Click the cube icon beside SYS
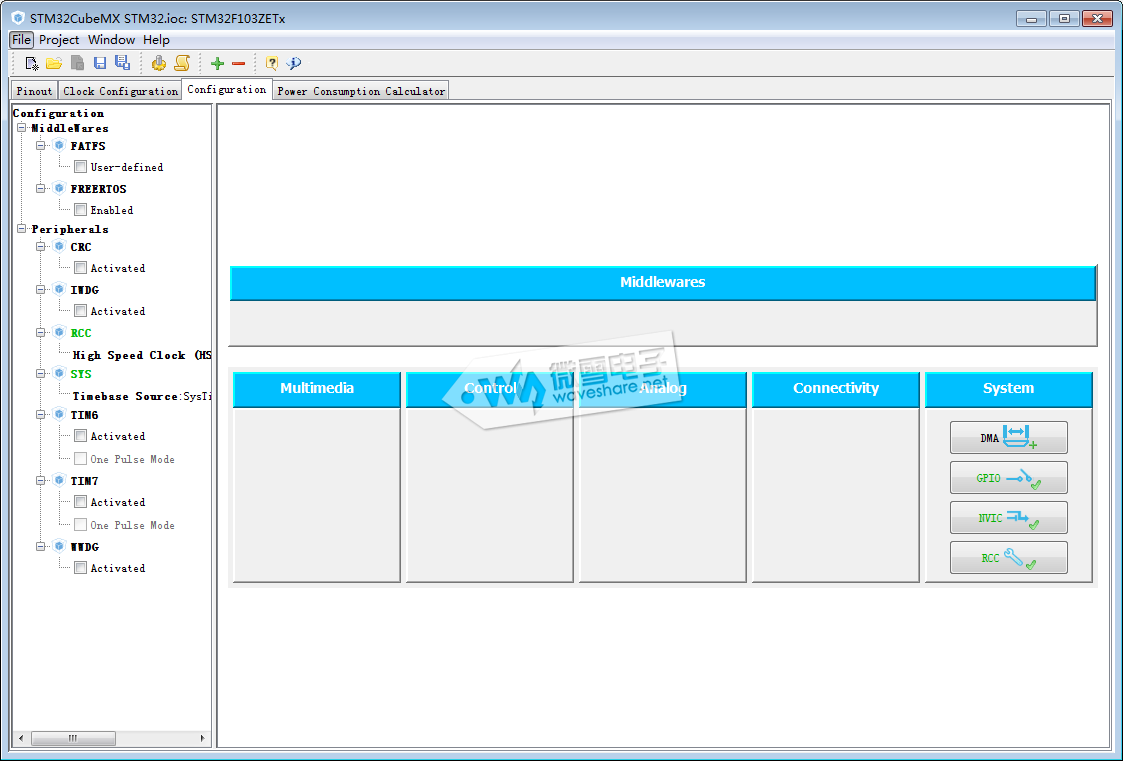The height and width of the screenshot is (761, 1123). 59,373
